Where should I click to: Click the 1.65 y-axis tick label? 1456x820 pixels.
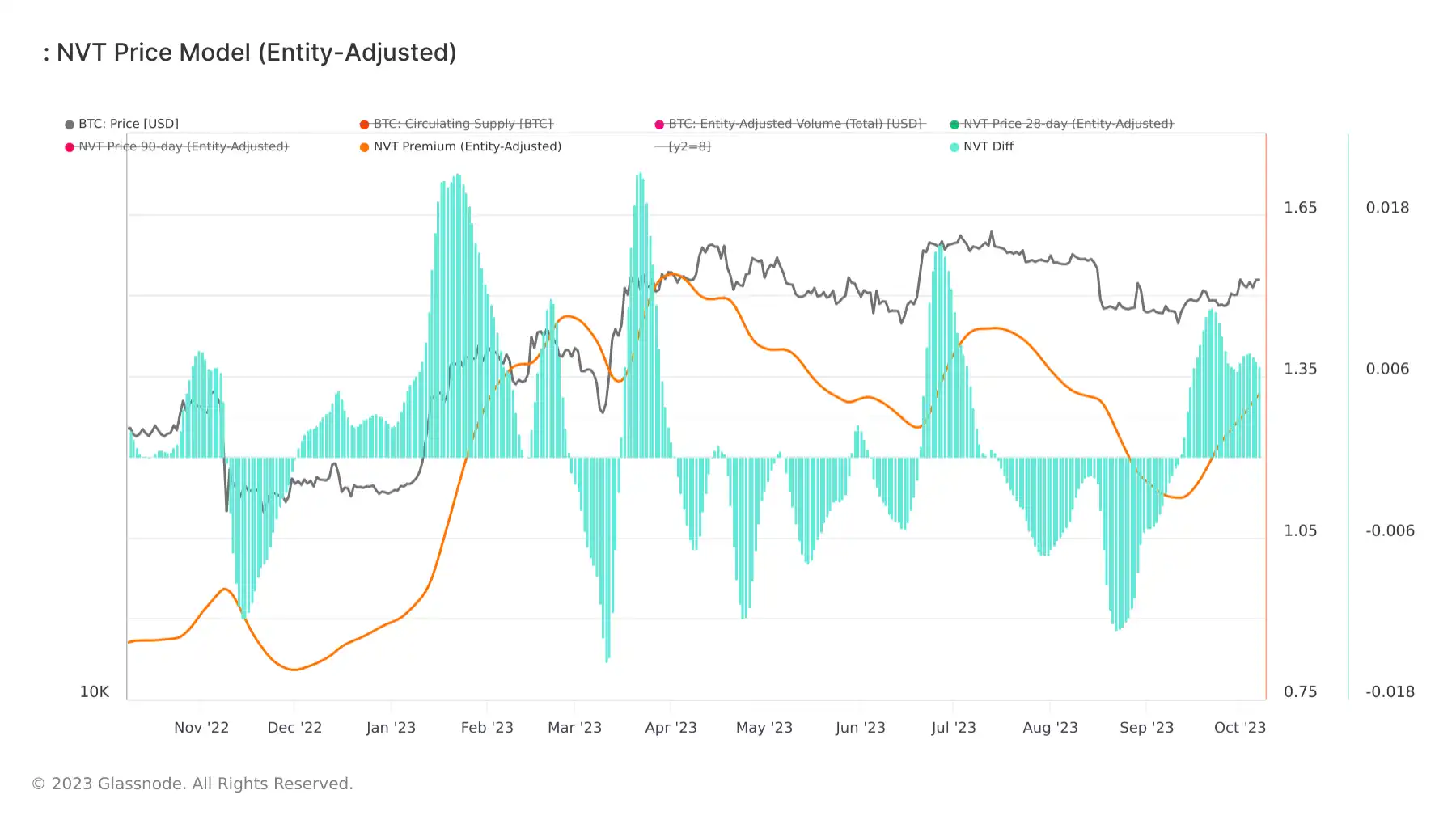[1300, 208]
